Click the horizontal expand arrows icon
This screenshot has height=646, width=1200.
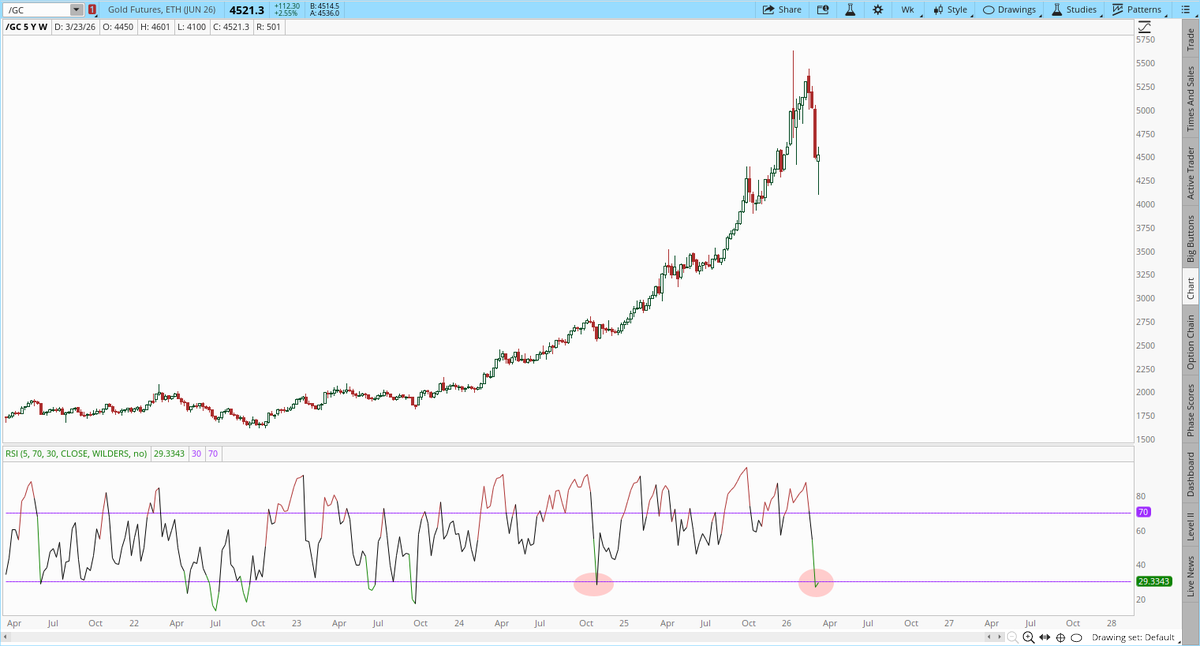click(x=1045, y=637)
